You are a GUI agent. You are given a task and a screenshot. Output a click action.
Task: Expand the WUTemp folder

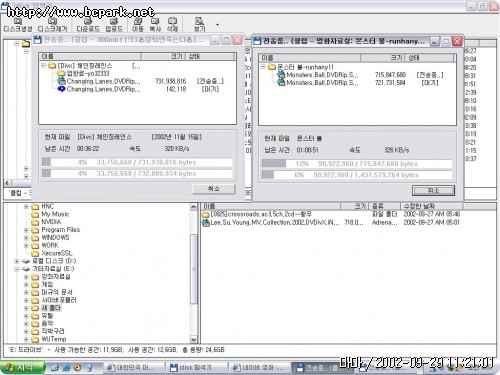click(x=26, y=339)
